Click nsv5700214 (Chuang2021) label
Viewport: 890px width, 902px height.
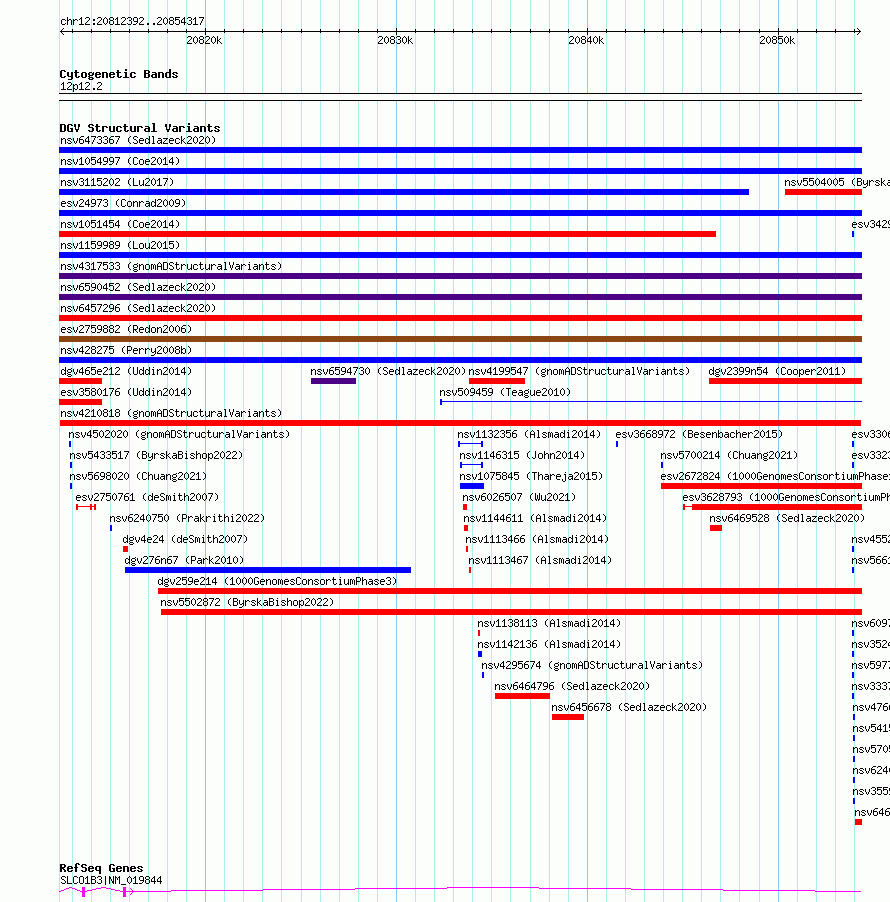(729, 456)
